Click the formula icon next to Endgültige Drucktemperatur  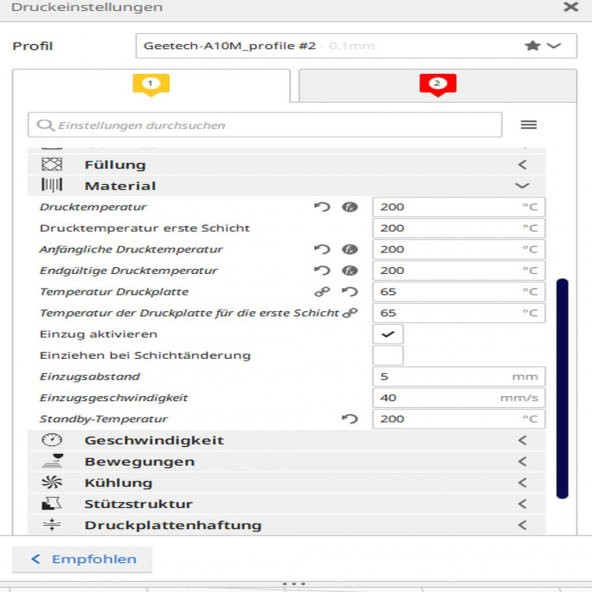click(x=350, y=270)
